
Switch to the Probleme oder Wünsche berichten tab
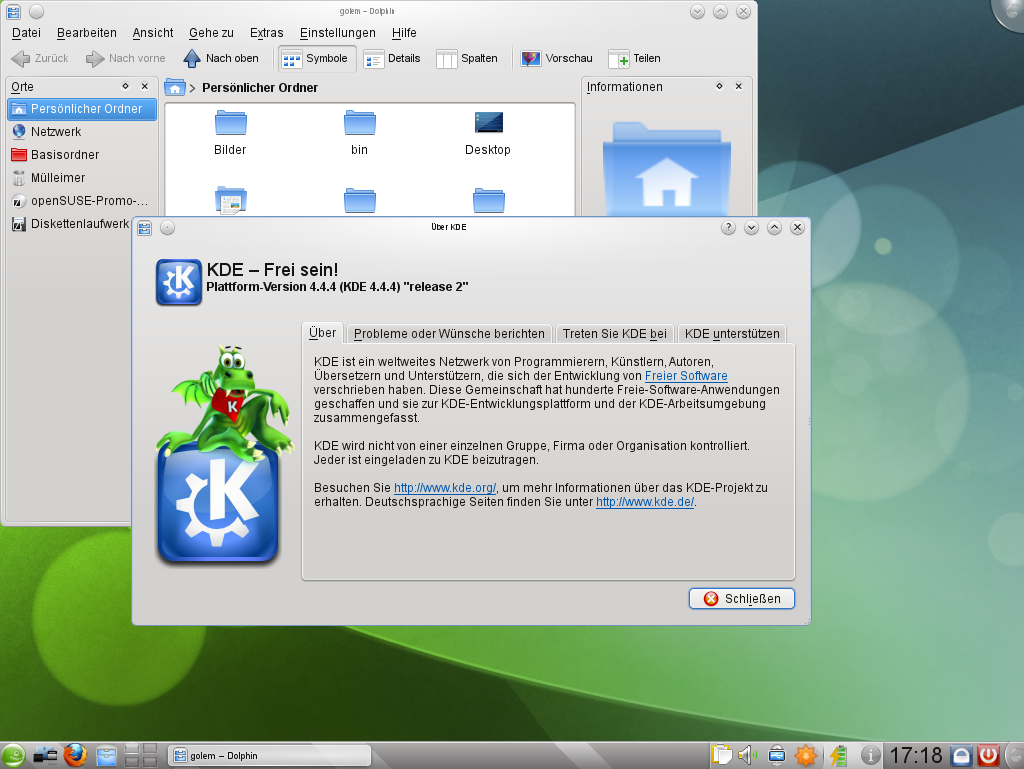pos(448,333)
